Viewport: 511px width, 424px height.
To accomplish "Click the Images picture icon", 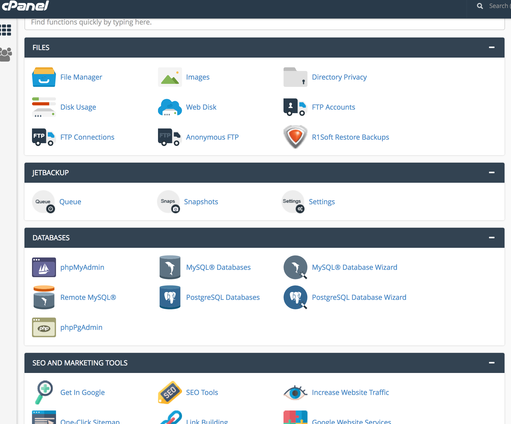I will click(170, 77).
